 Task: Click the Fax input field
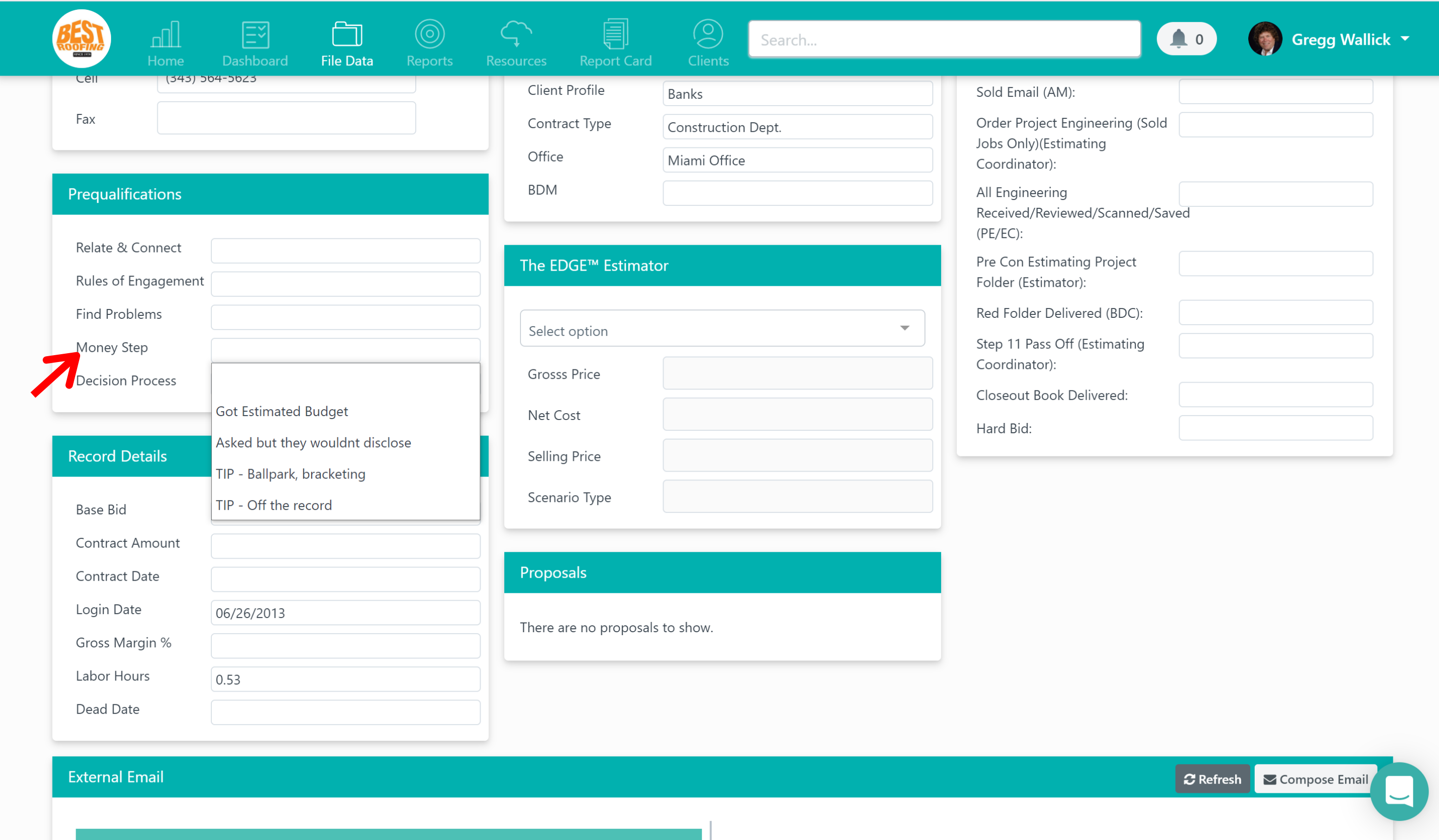coord(286,118)
